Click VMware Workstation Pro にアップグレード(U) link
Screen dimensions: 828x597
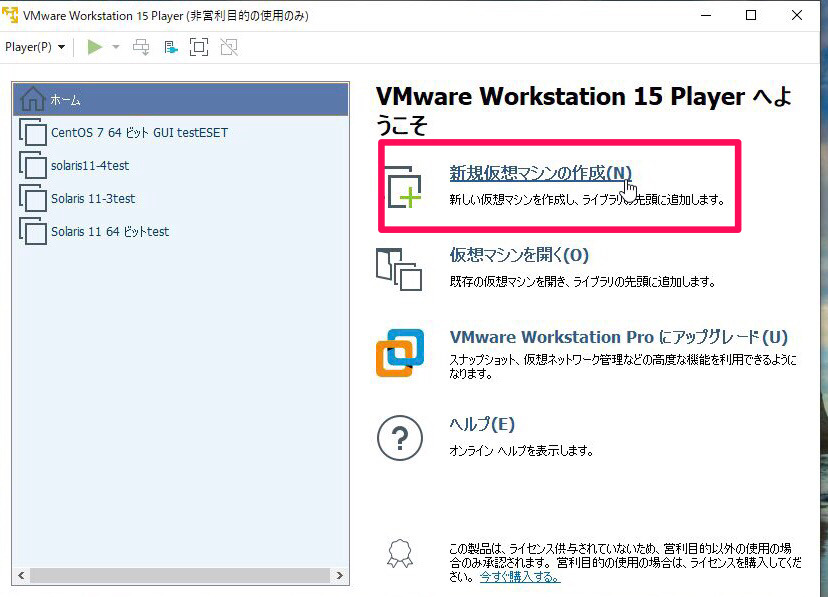pyautogui.click(x=618, y=337)
